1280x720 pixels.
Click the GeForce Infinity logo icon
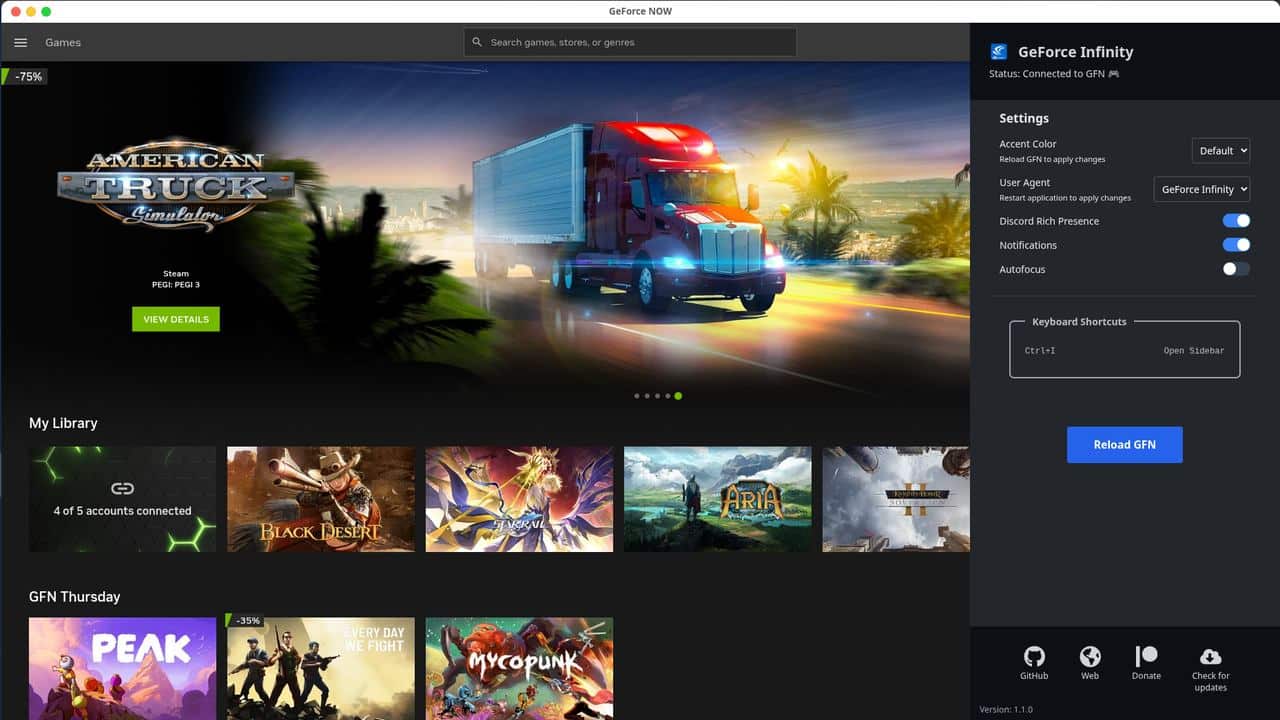click(x=997, y=51)
